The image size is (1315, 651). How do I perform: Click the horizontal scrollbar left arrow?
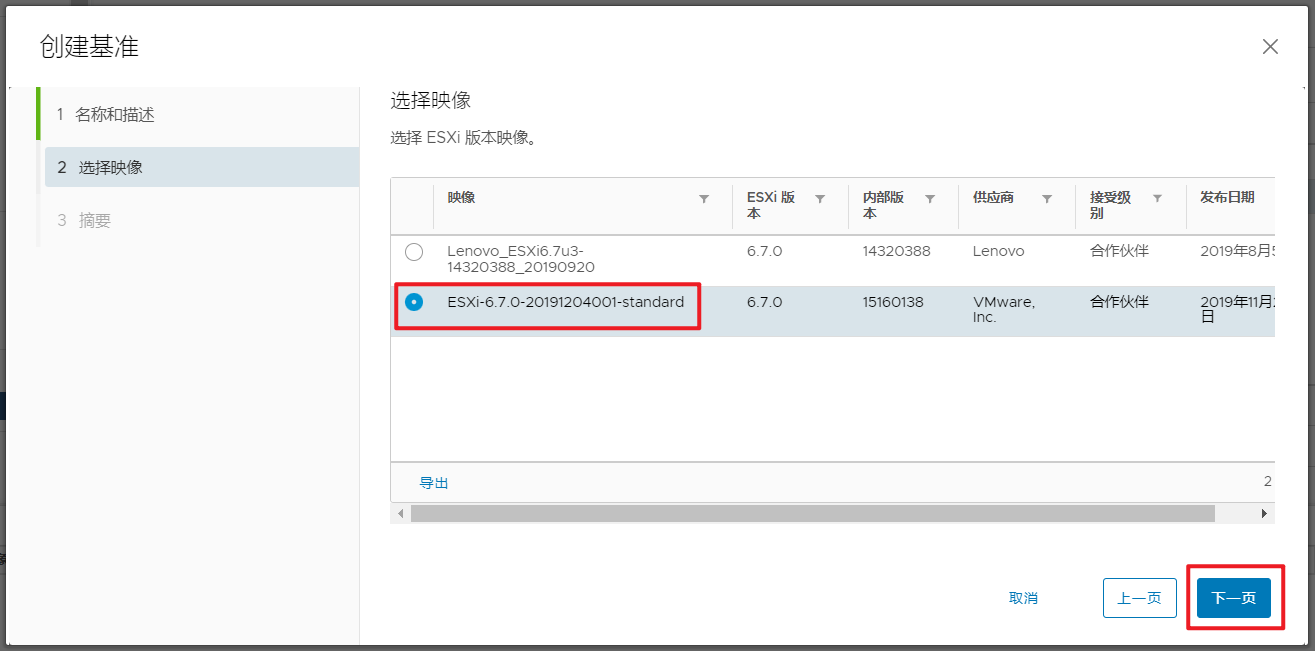[401, 513]
